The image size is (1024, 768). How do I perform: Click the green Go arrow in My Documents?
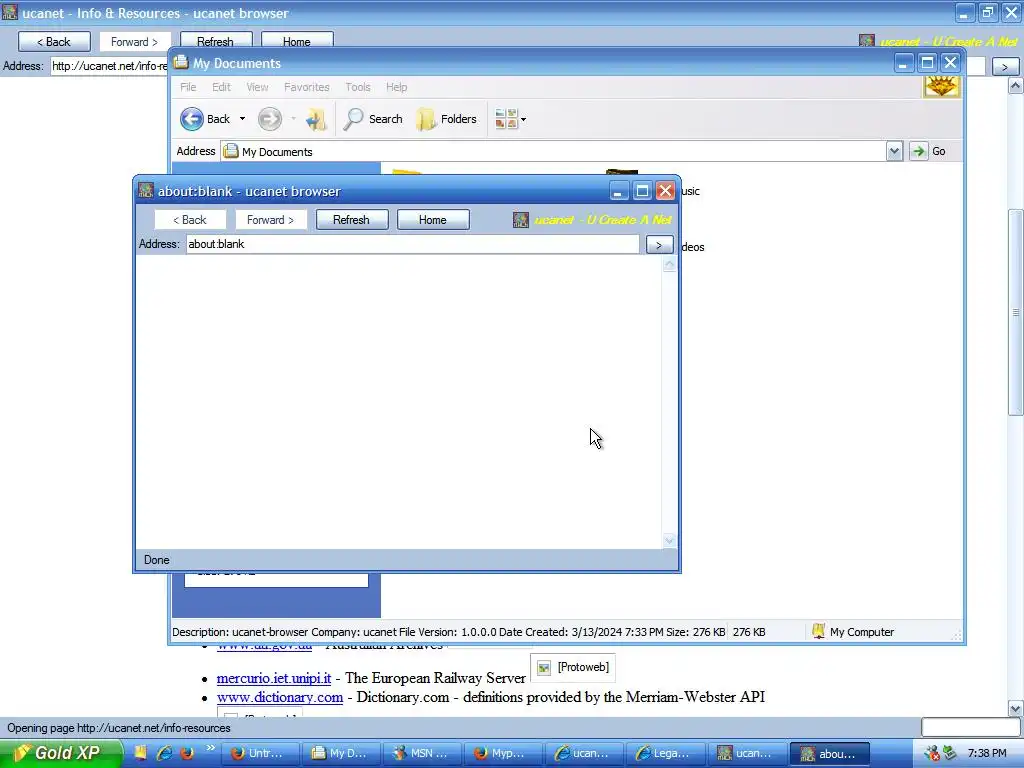918,152
